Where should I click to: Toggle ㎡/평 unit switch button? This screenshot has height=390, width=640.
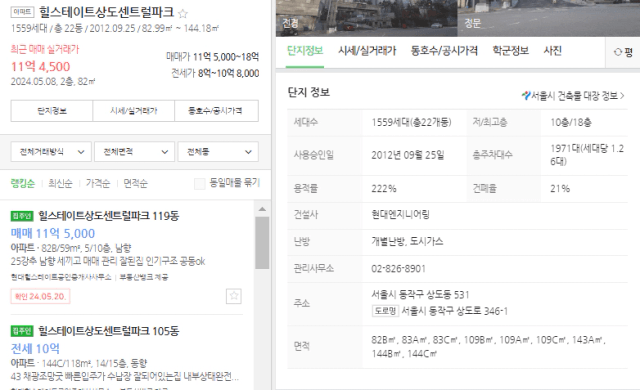click(623, 52)
